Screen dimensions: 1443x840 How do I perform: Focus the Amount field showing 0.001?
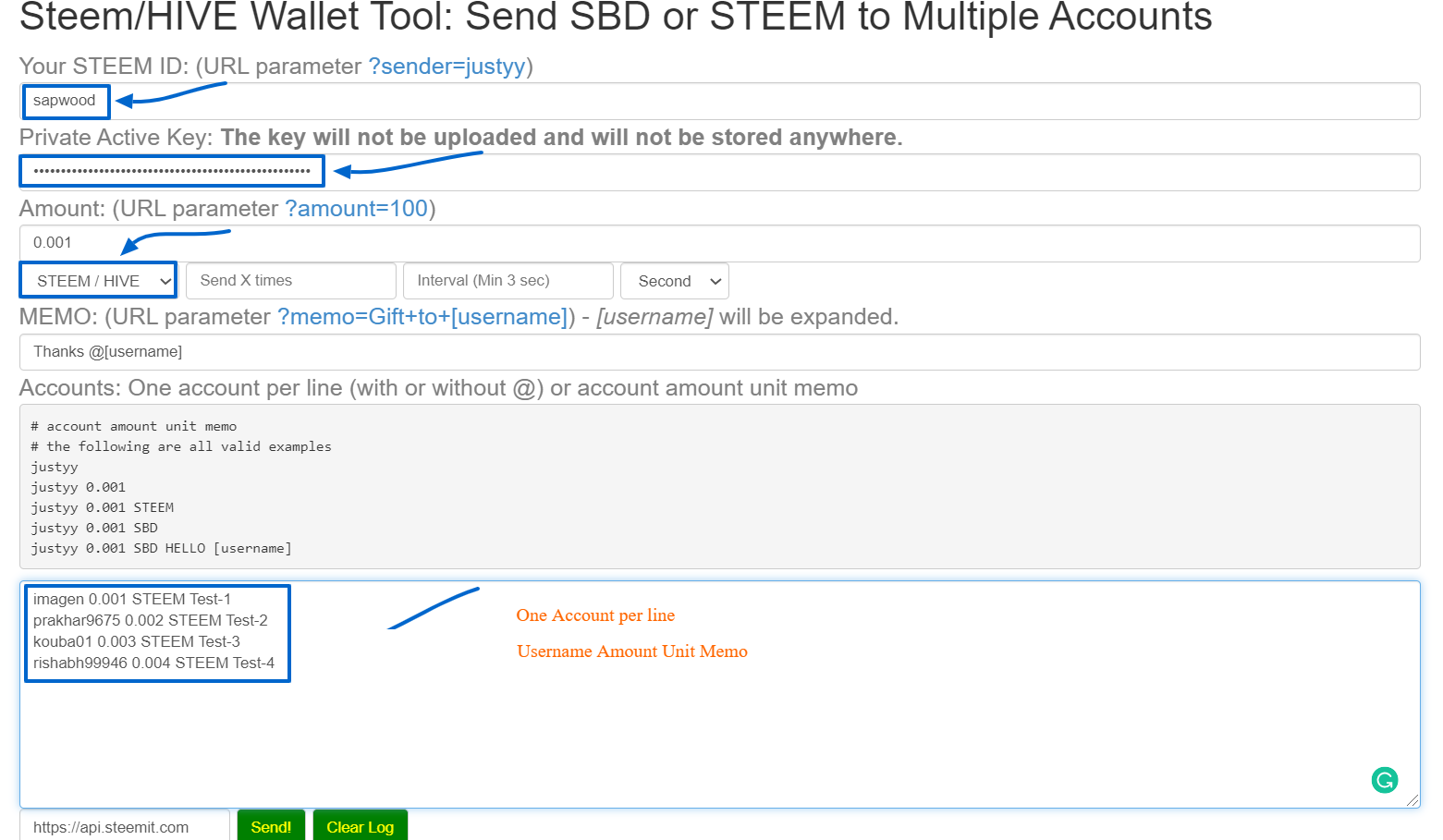coord(719,243)
